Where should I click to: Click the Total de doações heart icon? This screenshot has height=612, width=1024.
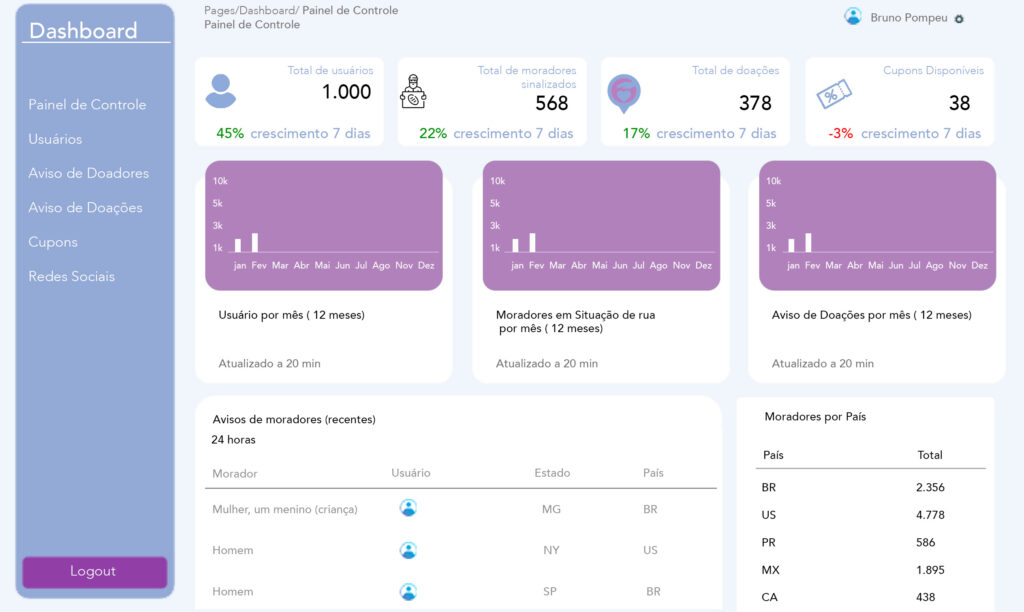coord(624,93)
